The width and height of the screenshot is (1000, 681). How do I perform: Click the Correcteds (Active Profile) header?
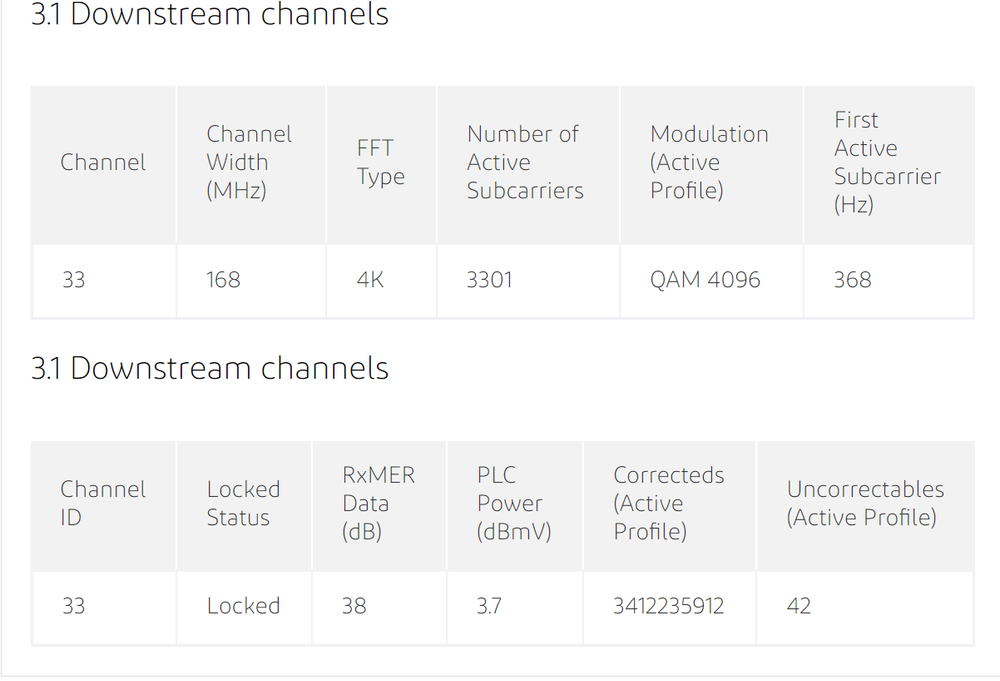click(x=668, y=503)
